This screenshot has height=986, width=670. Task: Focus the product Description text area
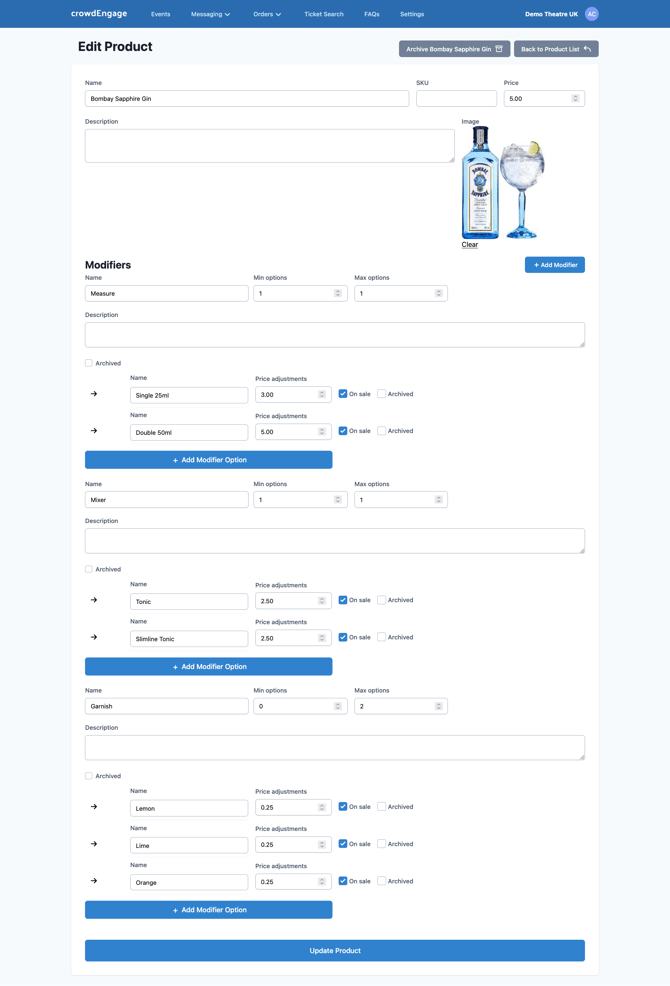coord(269,146)
